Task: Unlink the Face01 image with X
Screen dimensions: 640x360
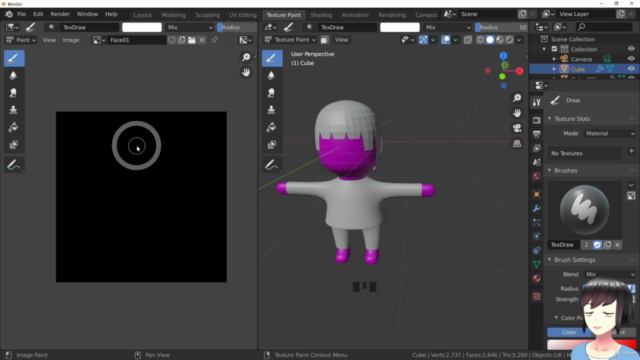Action: tap(202, 40)
